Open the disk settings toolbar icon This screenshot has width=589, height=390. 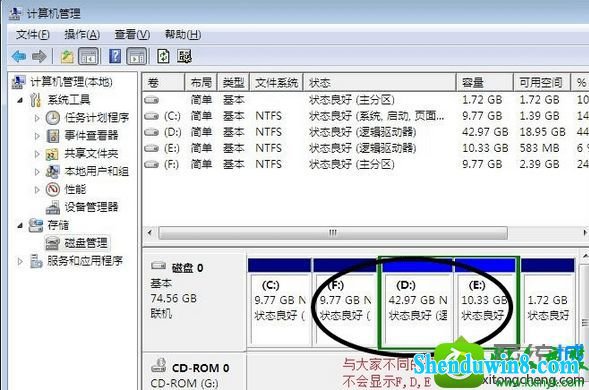184,56
